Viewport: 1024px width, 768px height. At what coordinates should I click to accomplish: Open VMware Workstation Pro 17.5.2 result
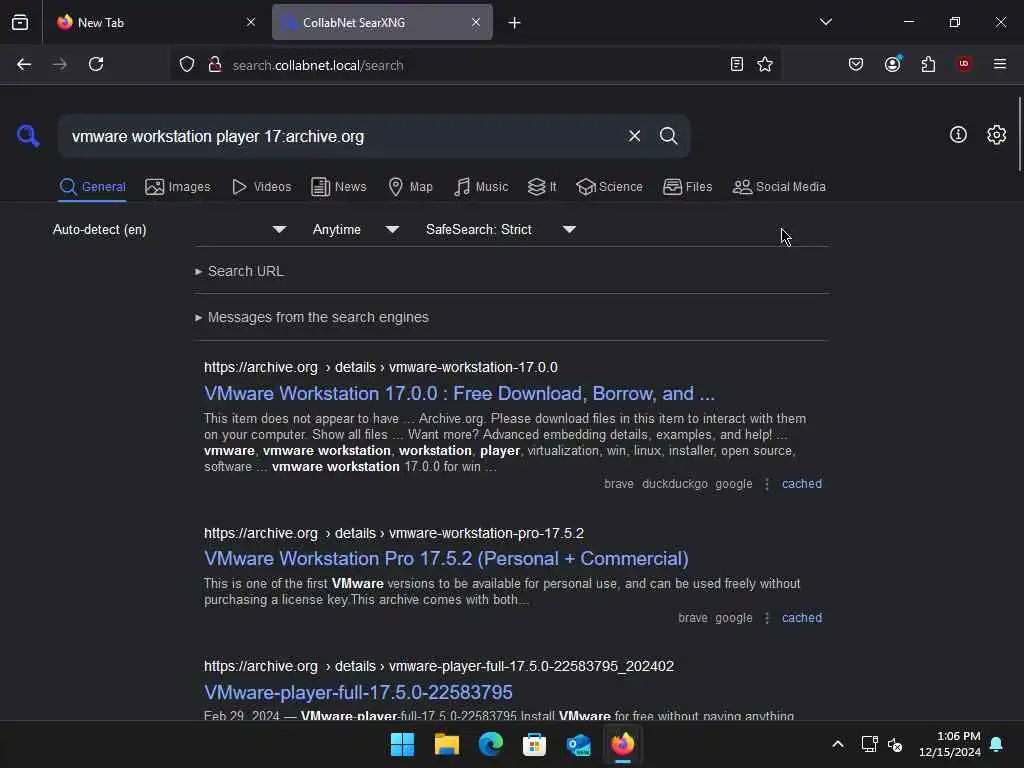tap(446, 558)
